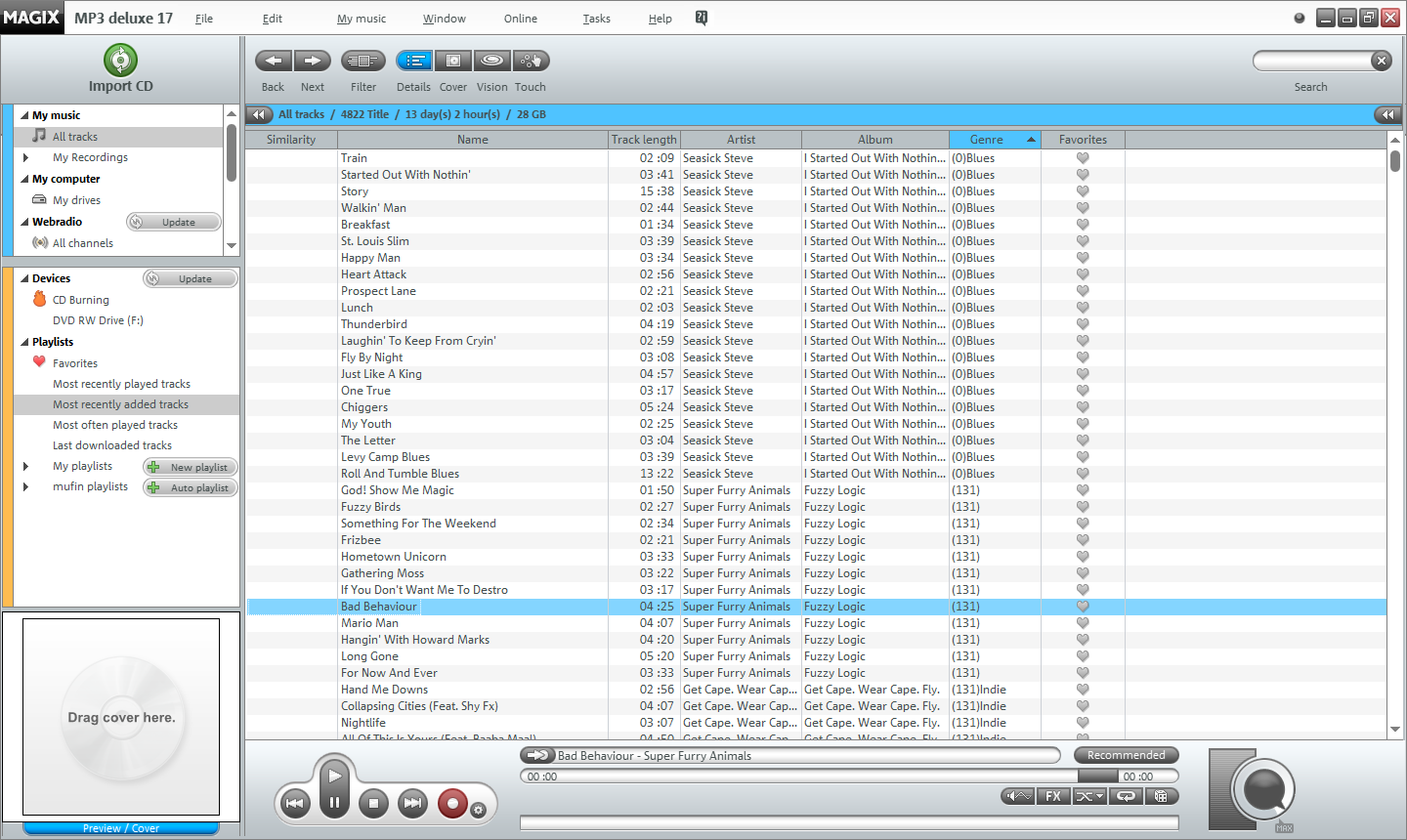The height and width of the screenshot is (840, 1407).
Task: Collapse the My computer section
Action: 24,179
